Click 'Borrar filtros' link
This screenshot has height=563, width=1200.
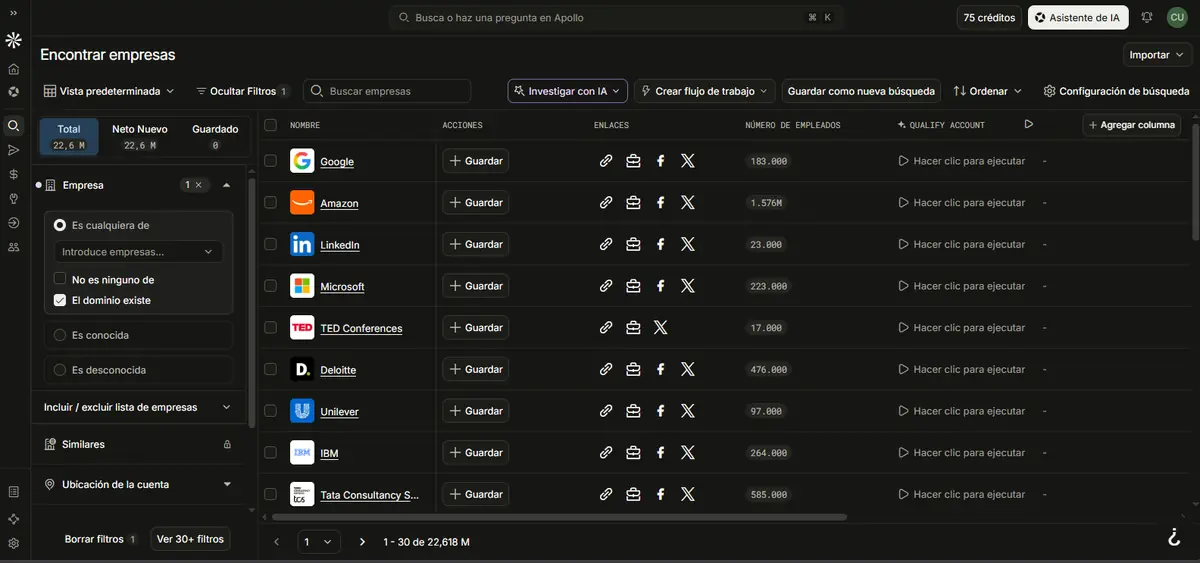click(96, 539)
